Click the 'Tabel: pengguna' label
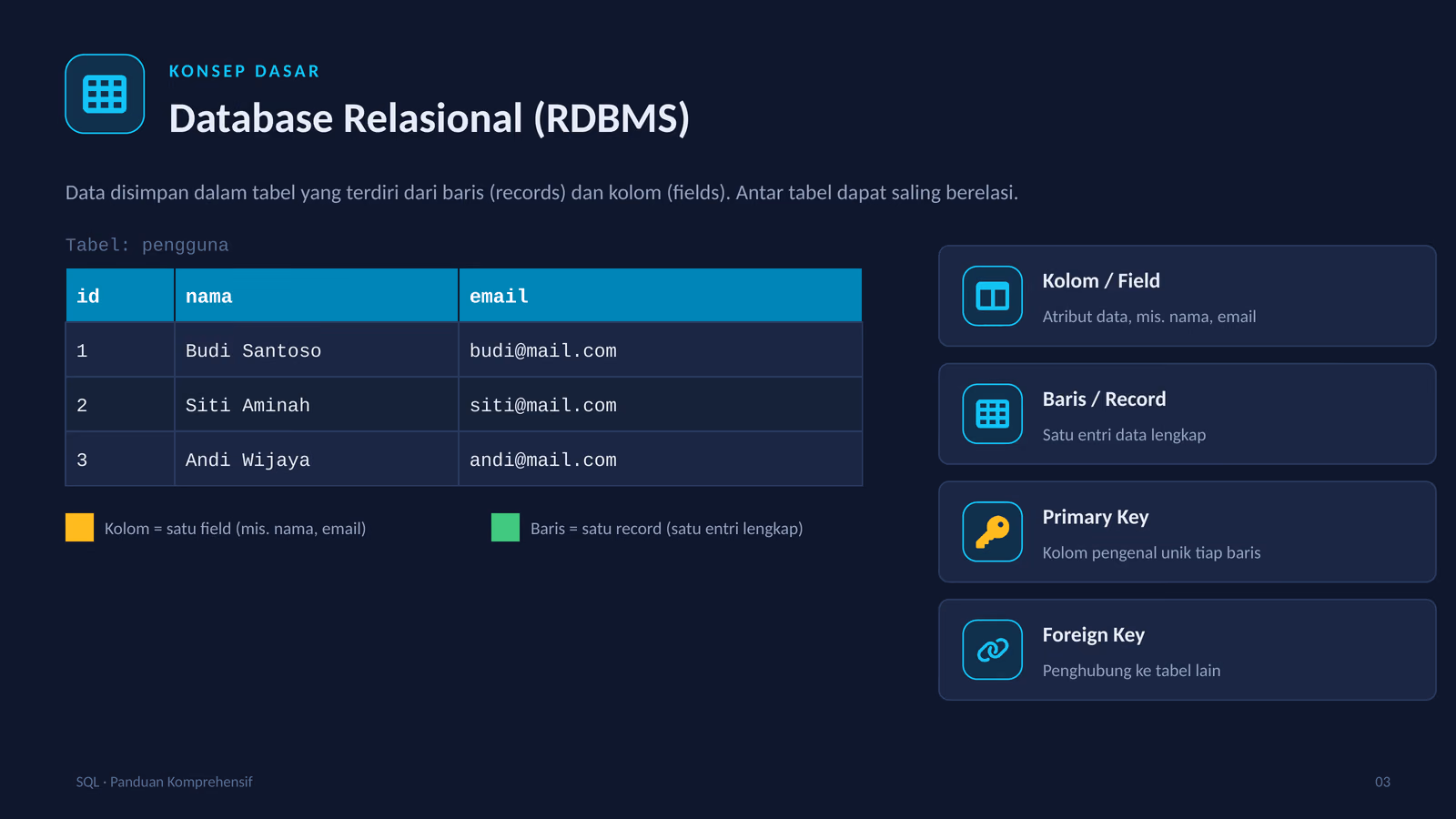Screen dimensions: 1456x819 pos(147,245)
